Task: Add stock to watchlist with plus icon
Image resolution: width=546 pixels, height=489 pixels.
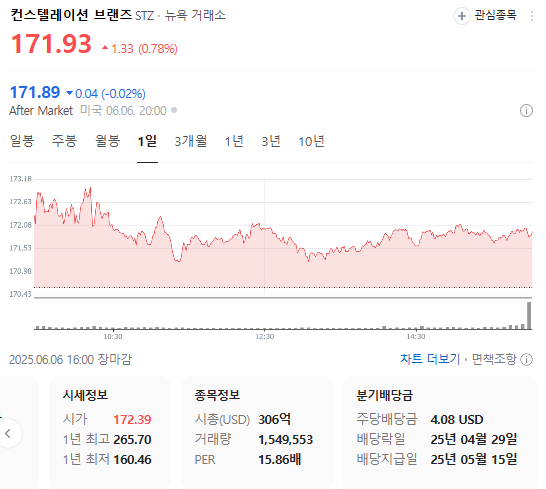Action: tap(461, 16)
